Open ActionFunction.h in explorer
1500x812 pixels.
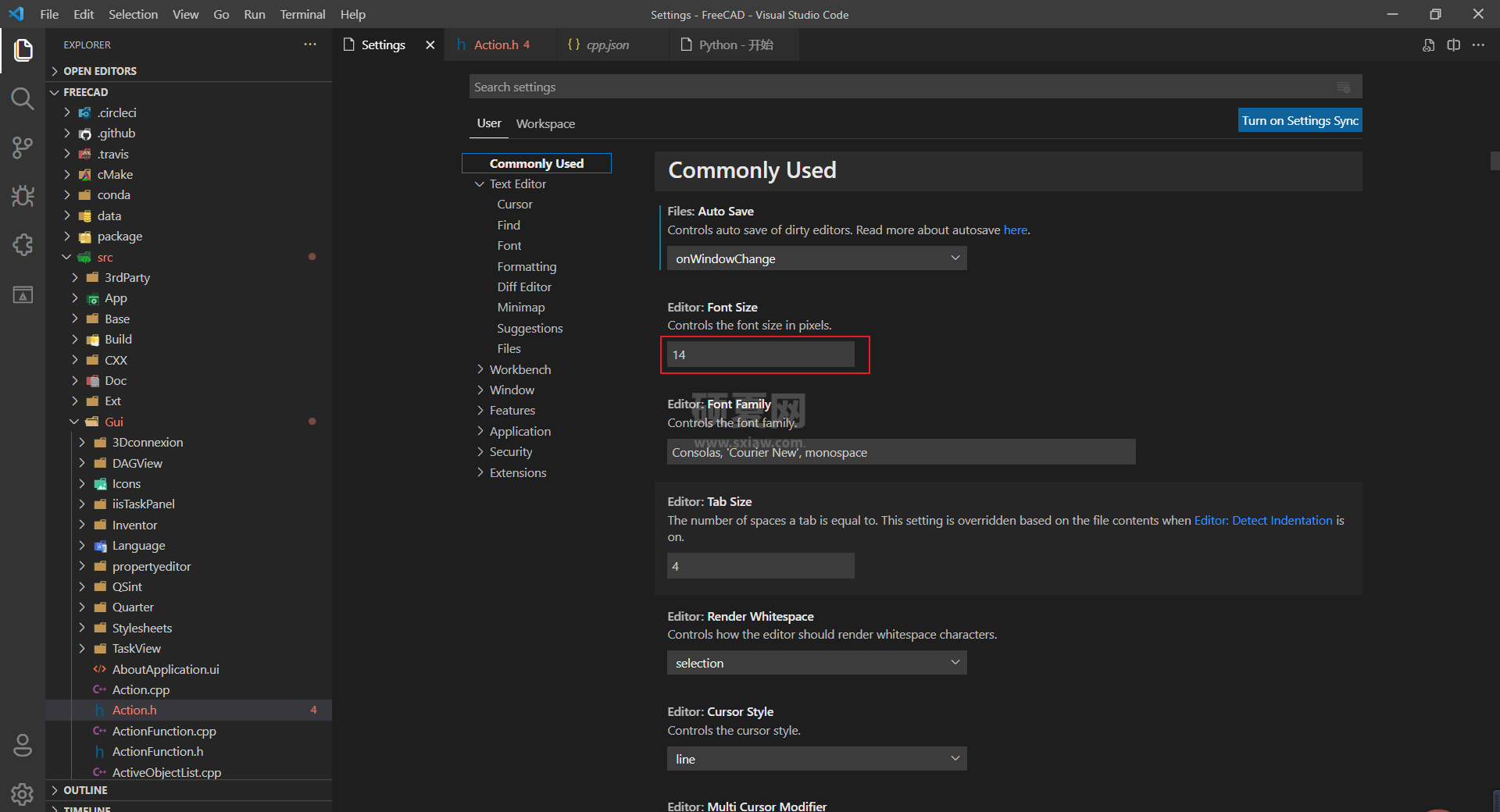click(x=158, y=751)
